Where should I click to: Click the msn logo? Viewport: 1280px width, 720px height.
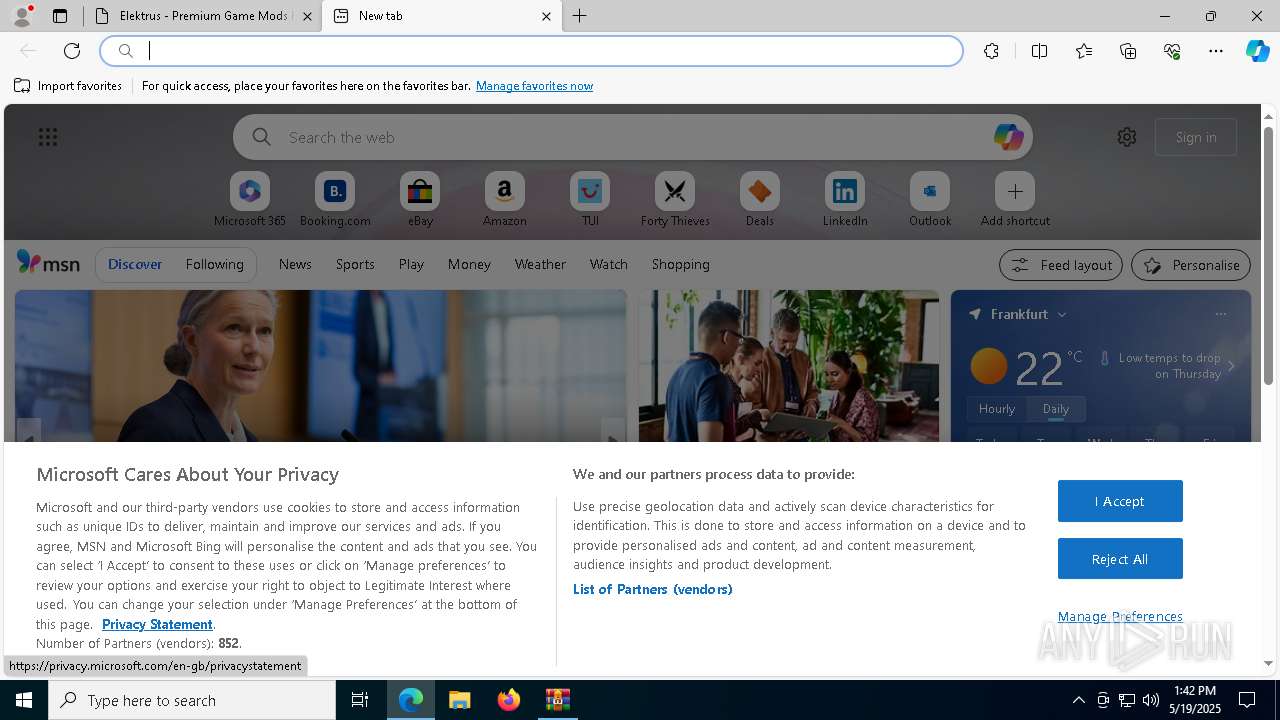(x=48, y=263)
